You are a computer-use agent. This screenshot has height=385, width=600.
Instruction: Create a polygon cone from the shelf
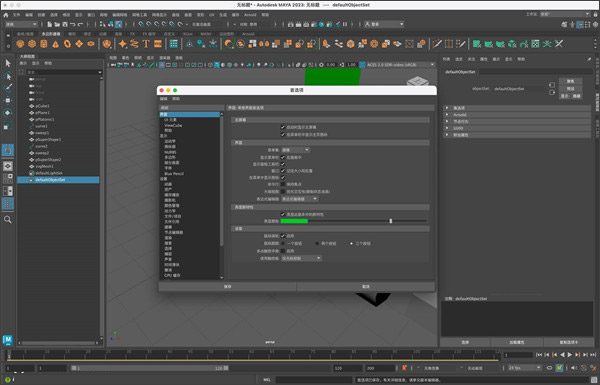point(55,44)
